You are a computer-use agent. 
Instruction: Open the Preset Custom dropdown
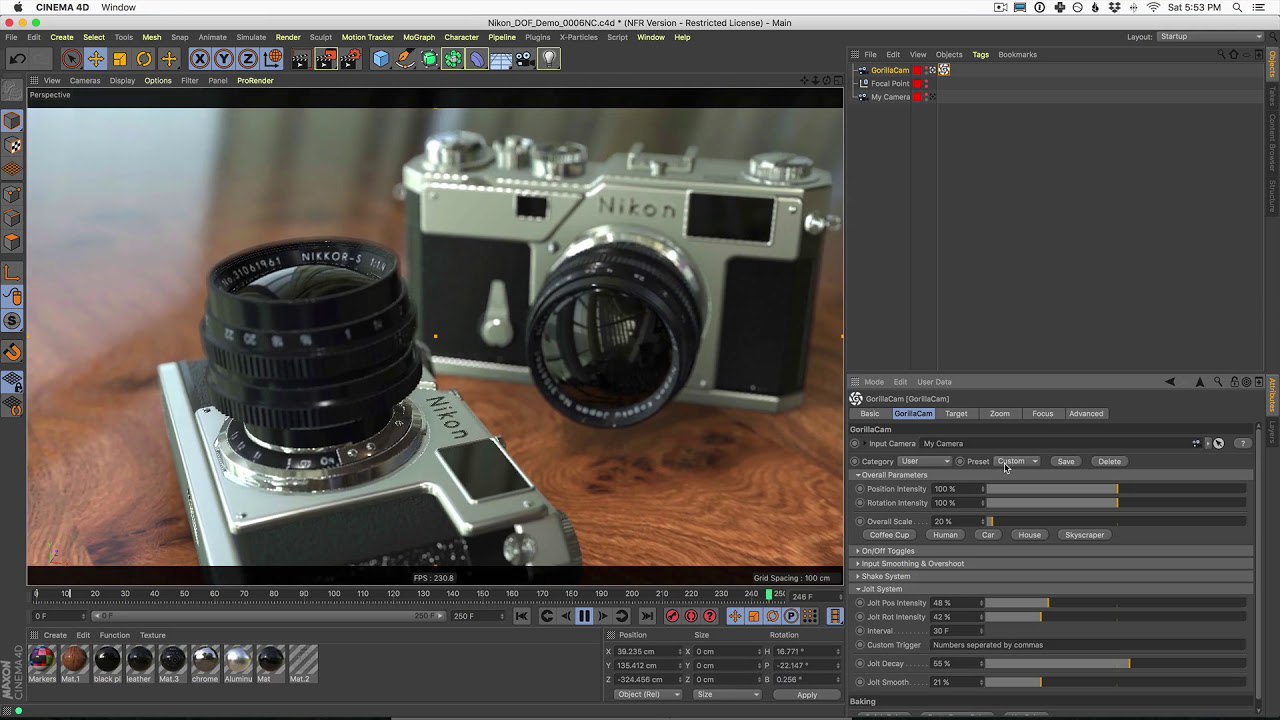coord(1017,461)
